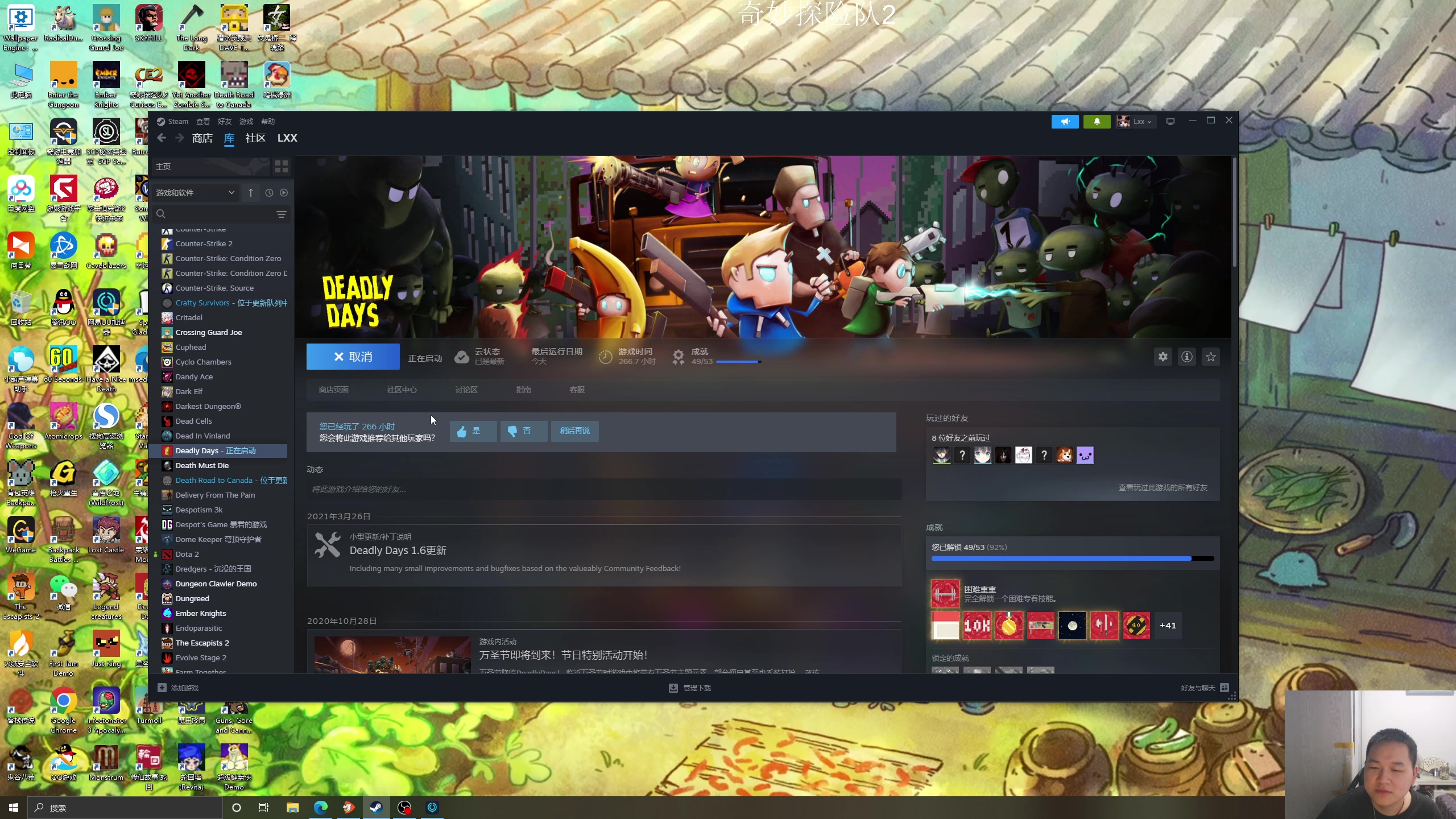
Task: Open the 查看 menu
Action: (203, 121)
